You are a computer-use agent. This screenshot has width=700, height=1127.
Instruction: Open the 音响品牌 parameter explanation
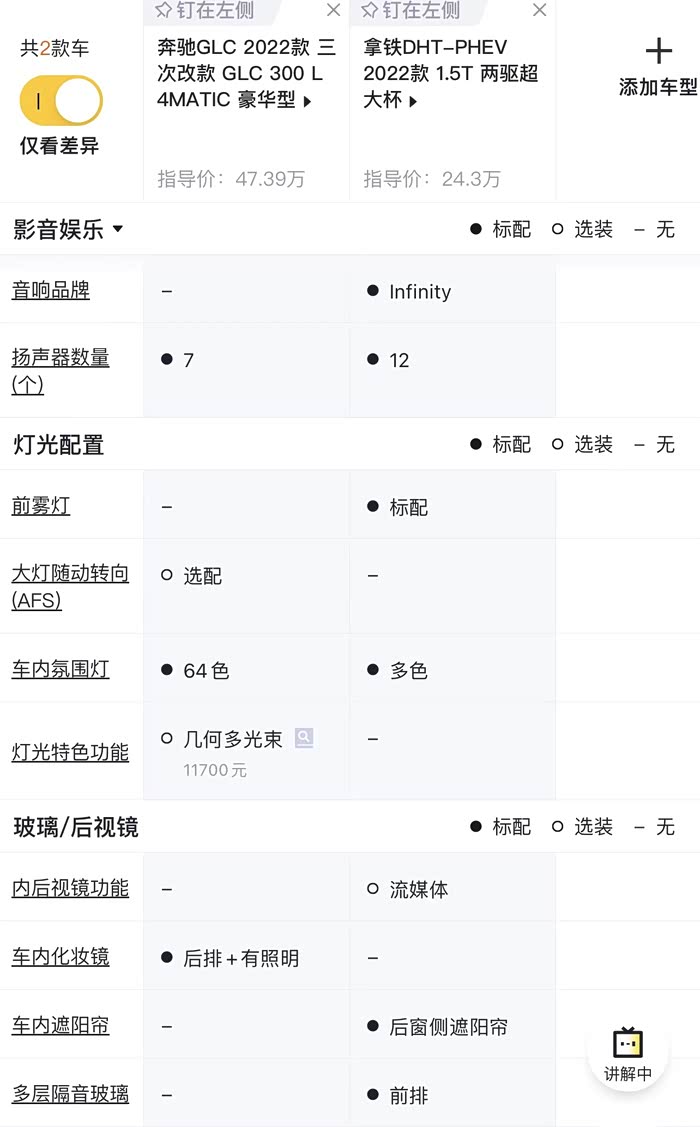(x=51, y=291)
